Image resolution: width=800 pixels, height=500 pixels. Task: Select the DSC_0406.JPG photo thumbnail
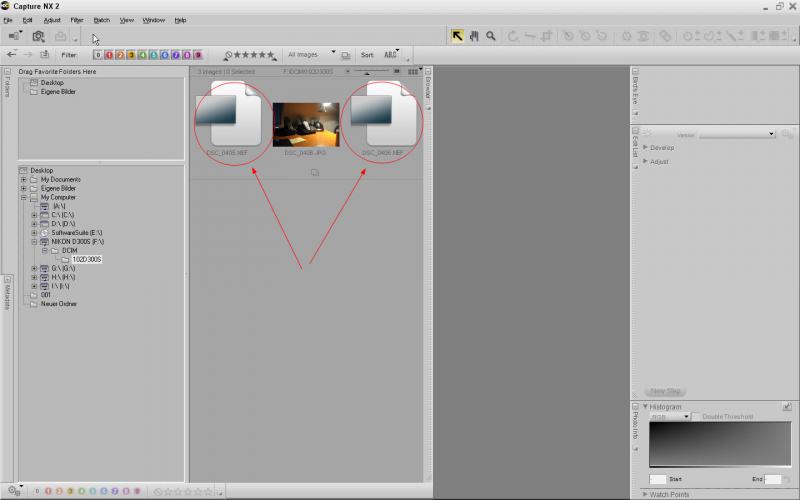[x=306, y=124]
